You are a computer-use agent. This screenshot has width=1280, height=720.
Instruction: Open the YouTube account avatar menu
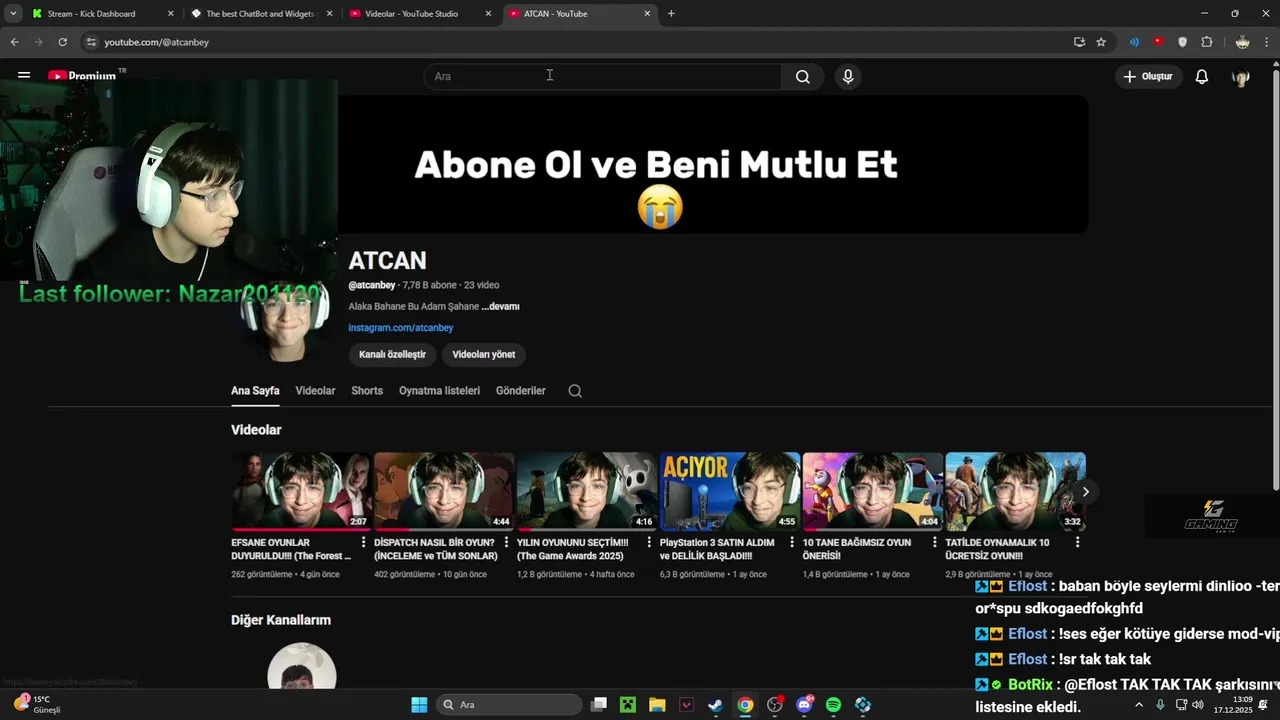click(1241, 77)
